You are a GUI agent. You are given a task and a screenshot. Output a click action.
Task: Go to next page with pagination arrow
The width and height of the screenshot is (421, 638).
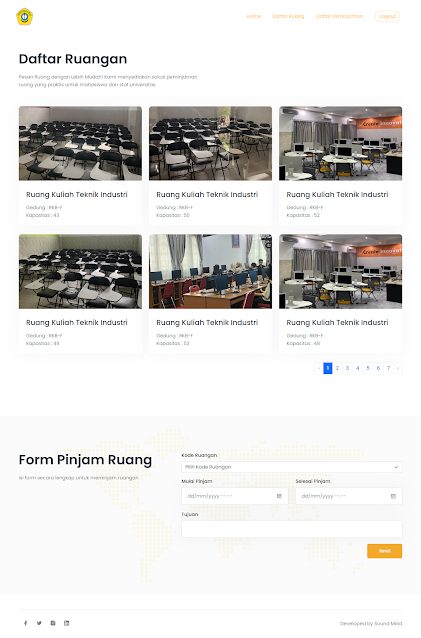pyautogui.click(x=398, y=368)
